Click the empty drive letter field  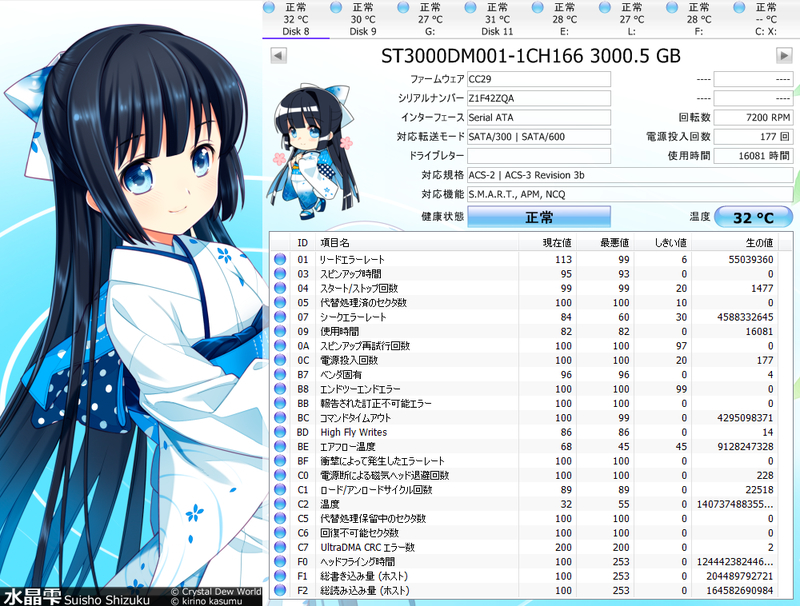click(539, 156)
